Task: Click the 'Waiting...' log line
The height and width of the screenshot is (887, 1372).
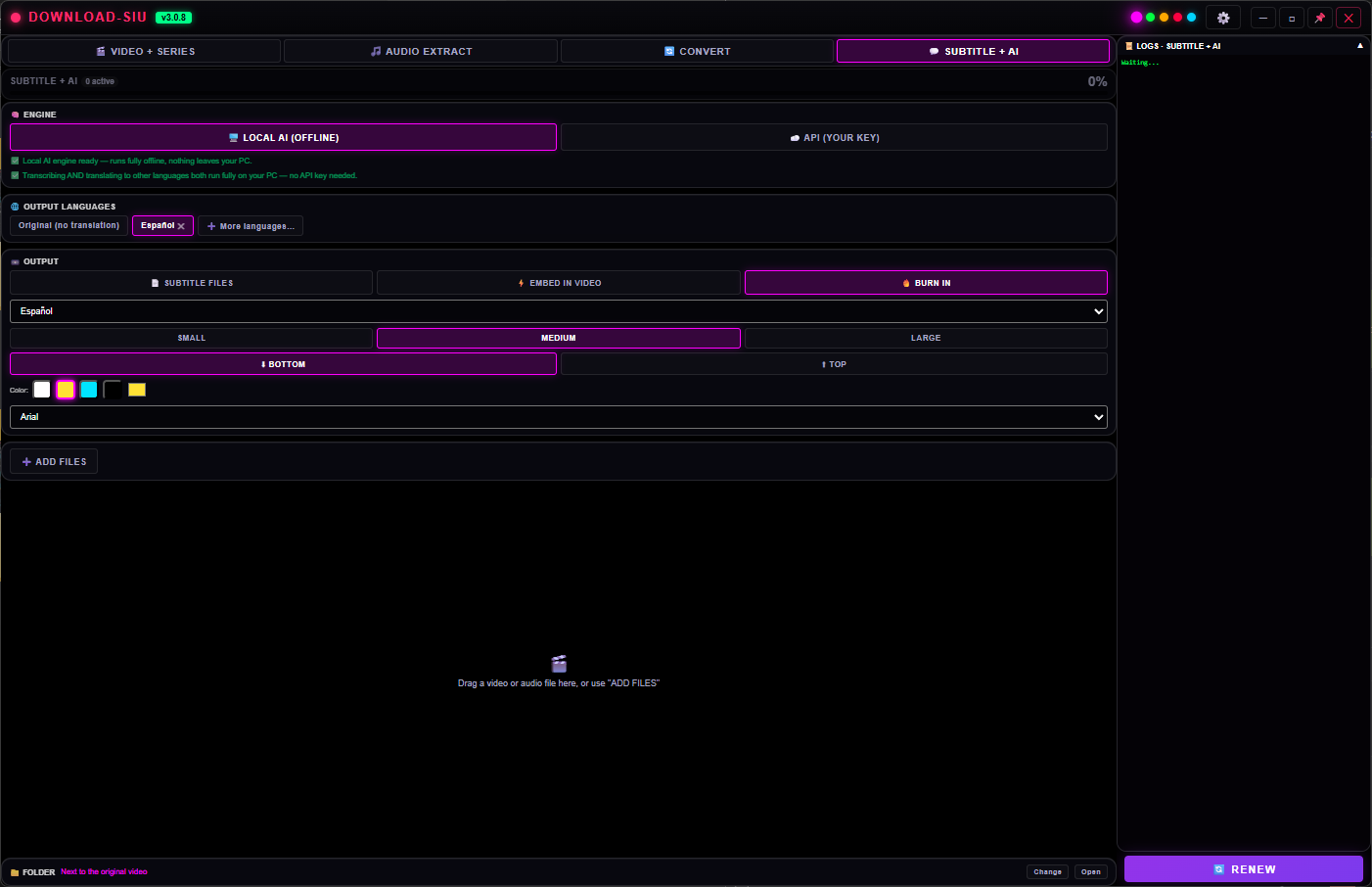Action: point(1140,63)
